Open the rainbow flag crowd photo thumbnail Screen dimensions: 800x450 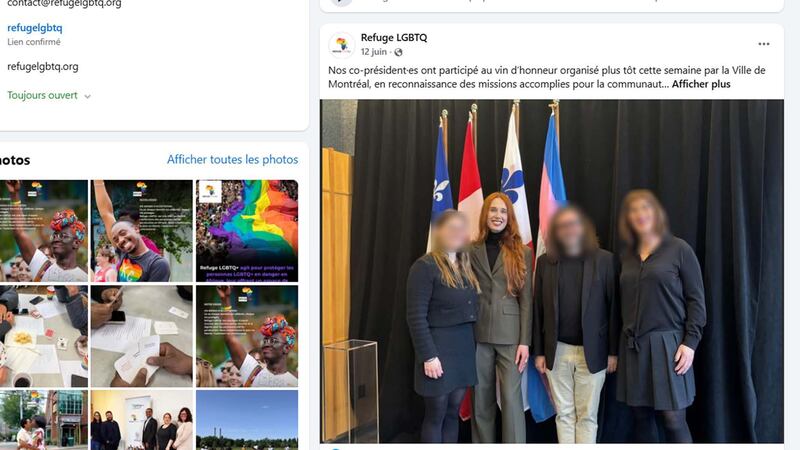[x=247, y=231]
